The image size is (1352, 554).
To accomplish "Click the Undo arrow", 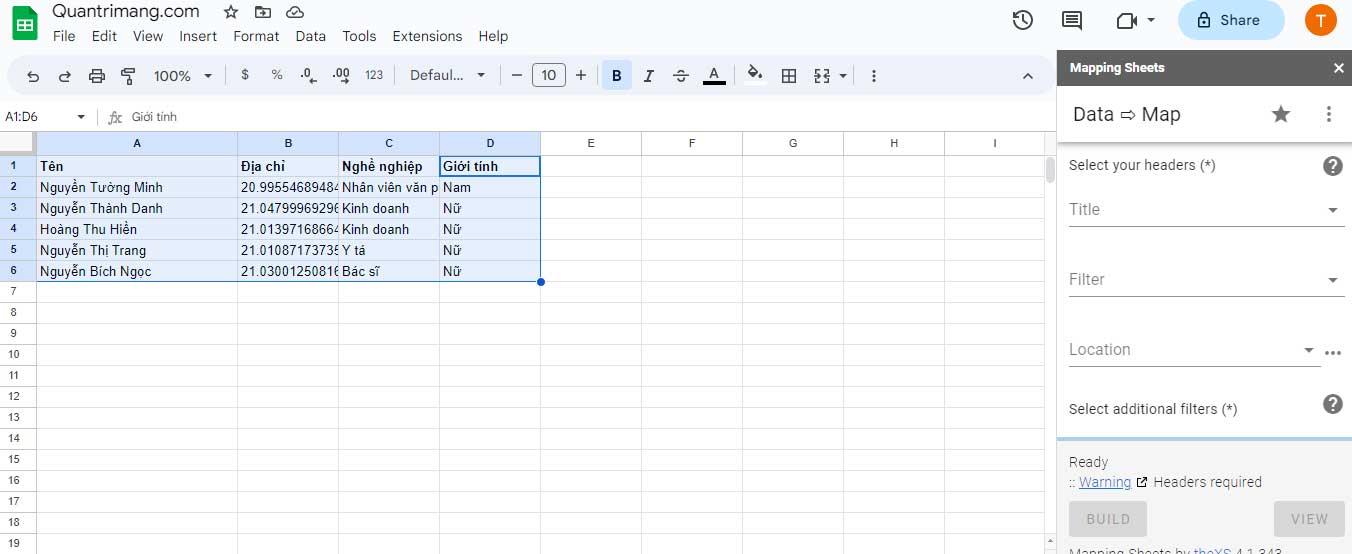I will pyautogui.click(x=33, y=76).
